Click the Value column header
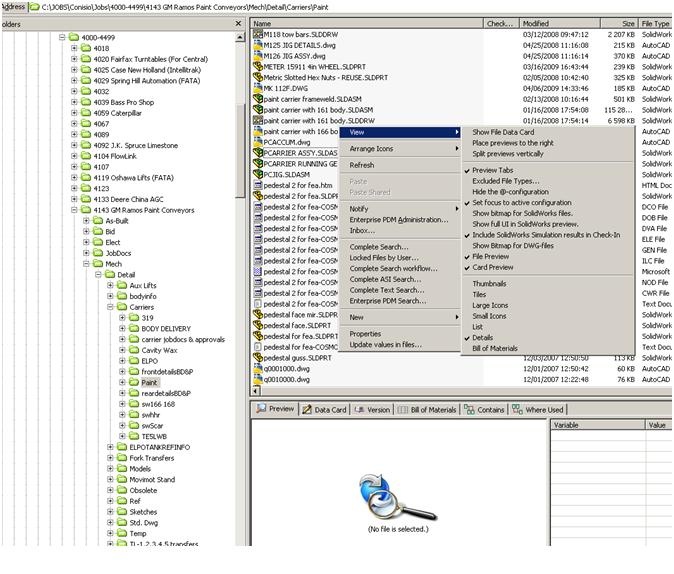The image size is (674, 574). (x=659, y=424)
